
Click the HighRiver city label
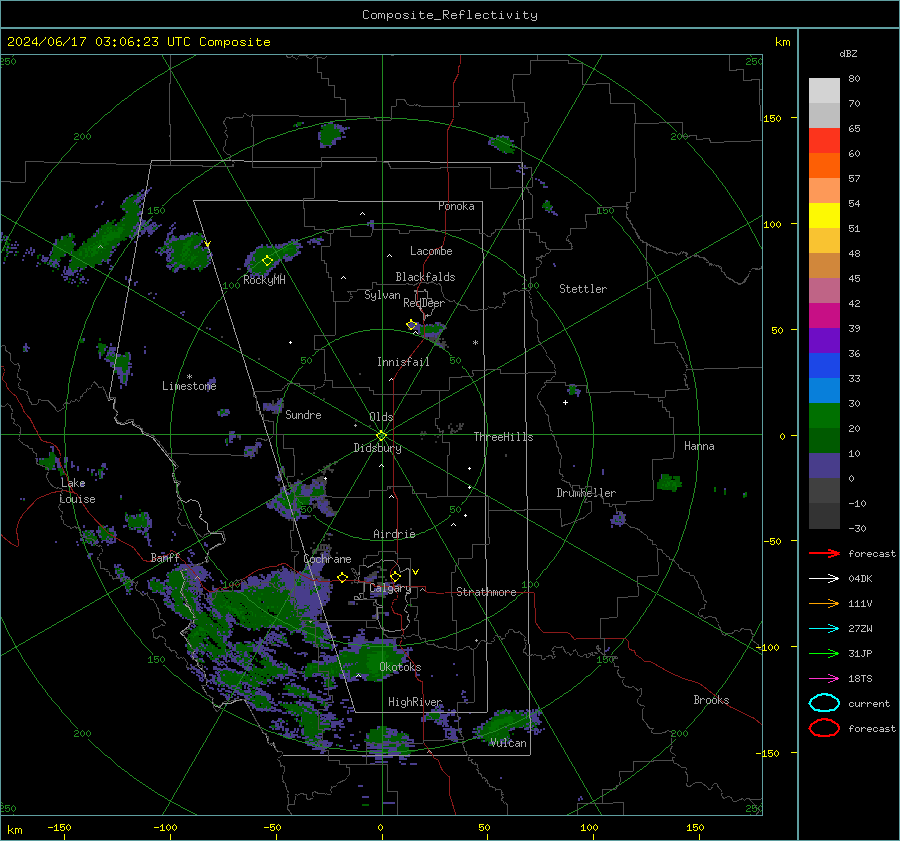click(414, 702)
